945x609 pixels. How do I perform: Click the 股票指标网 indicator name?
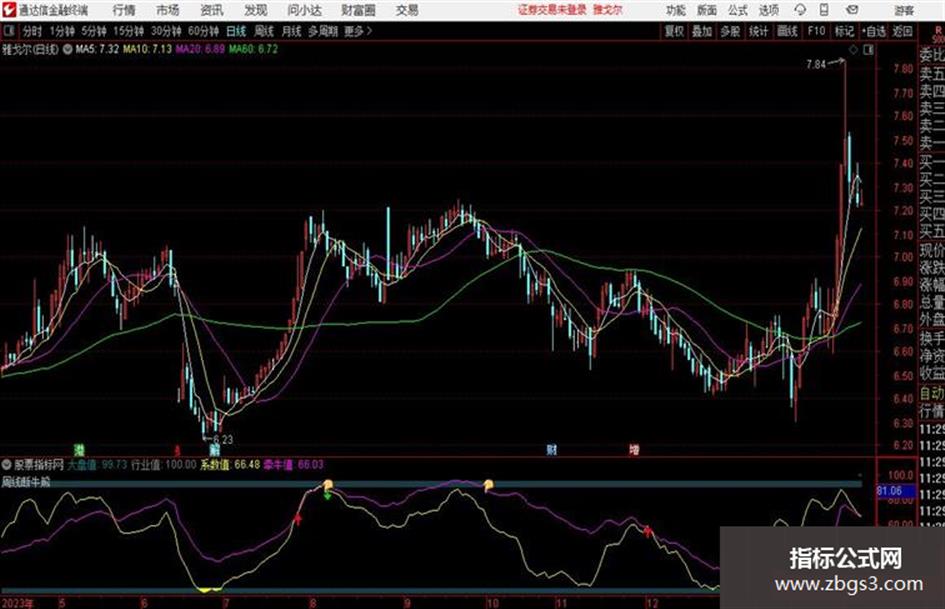(x=39, y=465)
